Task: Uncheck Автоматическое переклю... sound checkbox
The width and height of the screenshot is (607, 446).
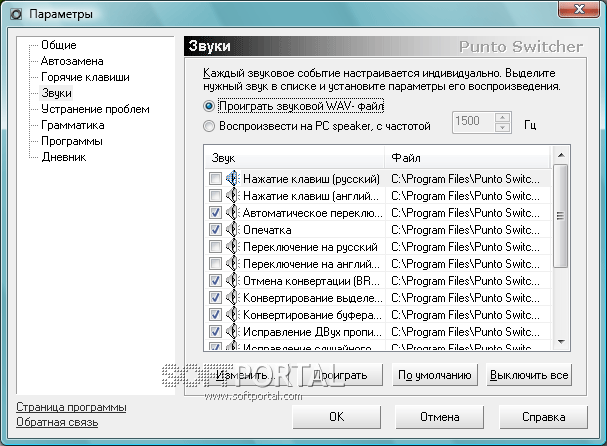Action: (x=215, y=213)
